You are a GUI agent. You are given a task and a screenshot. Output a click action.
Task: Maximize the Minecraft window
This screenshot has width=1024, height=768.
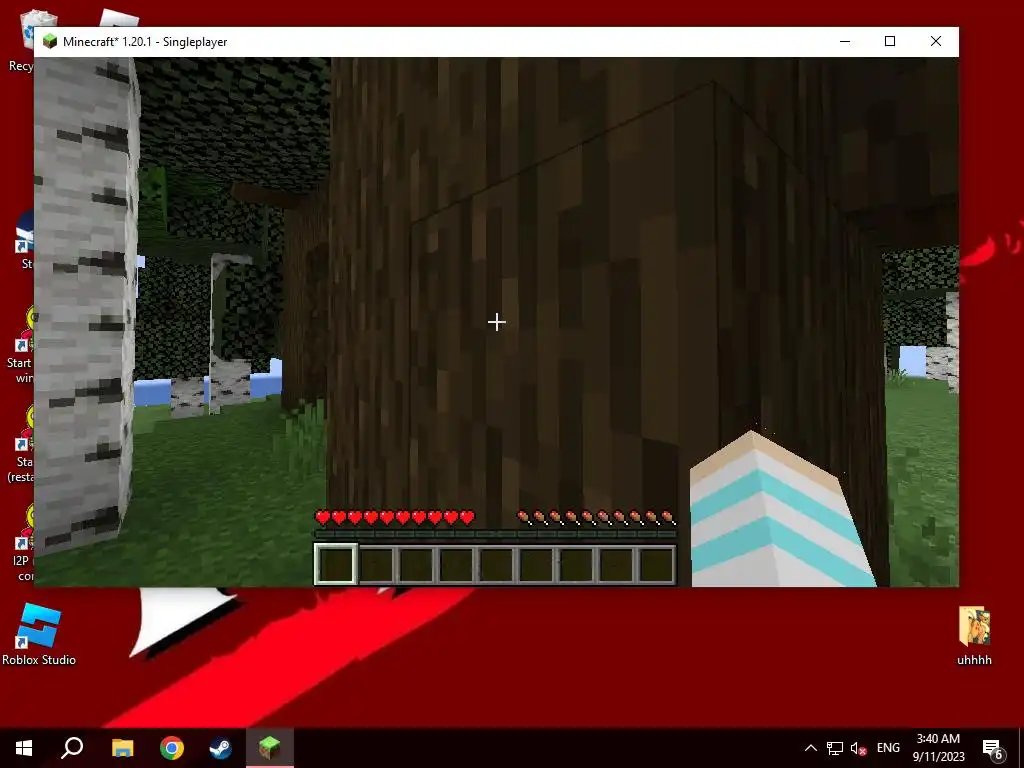[x=889, y=41]
